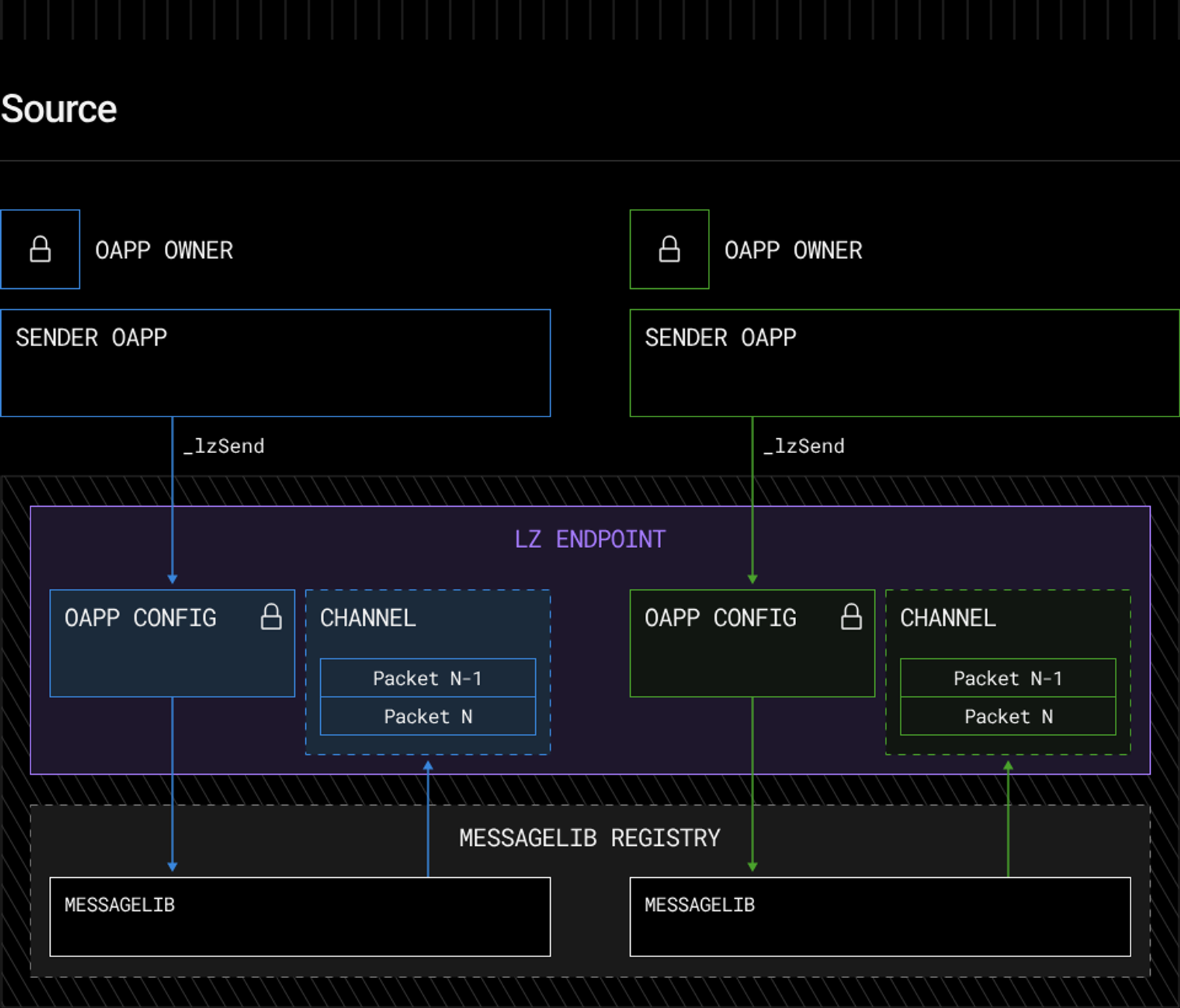Click the lock icon in blue OAPP CONFIG

(271, 617)
